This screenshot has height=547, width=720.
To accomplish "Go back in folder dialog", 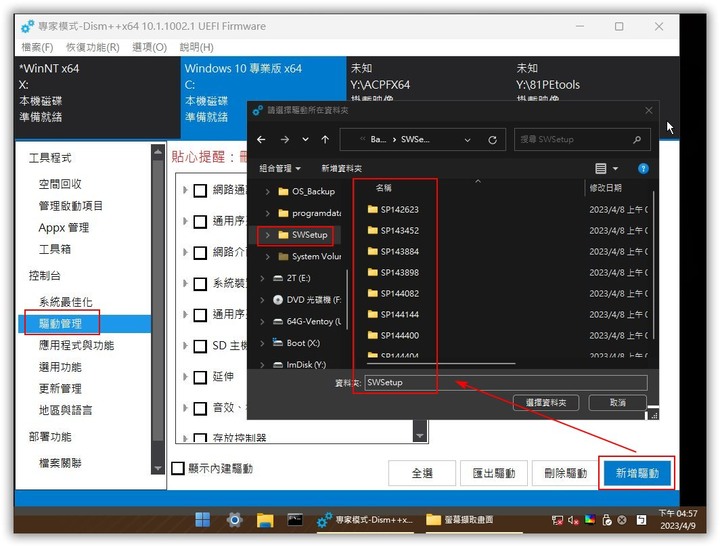I will coord(261,140).
